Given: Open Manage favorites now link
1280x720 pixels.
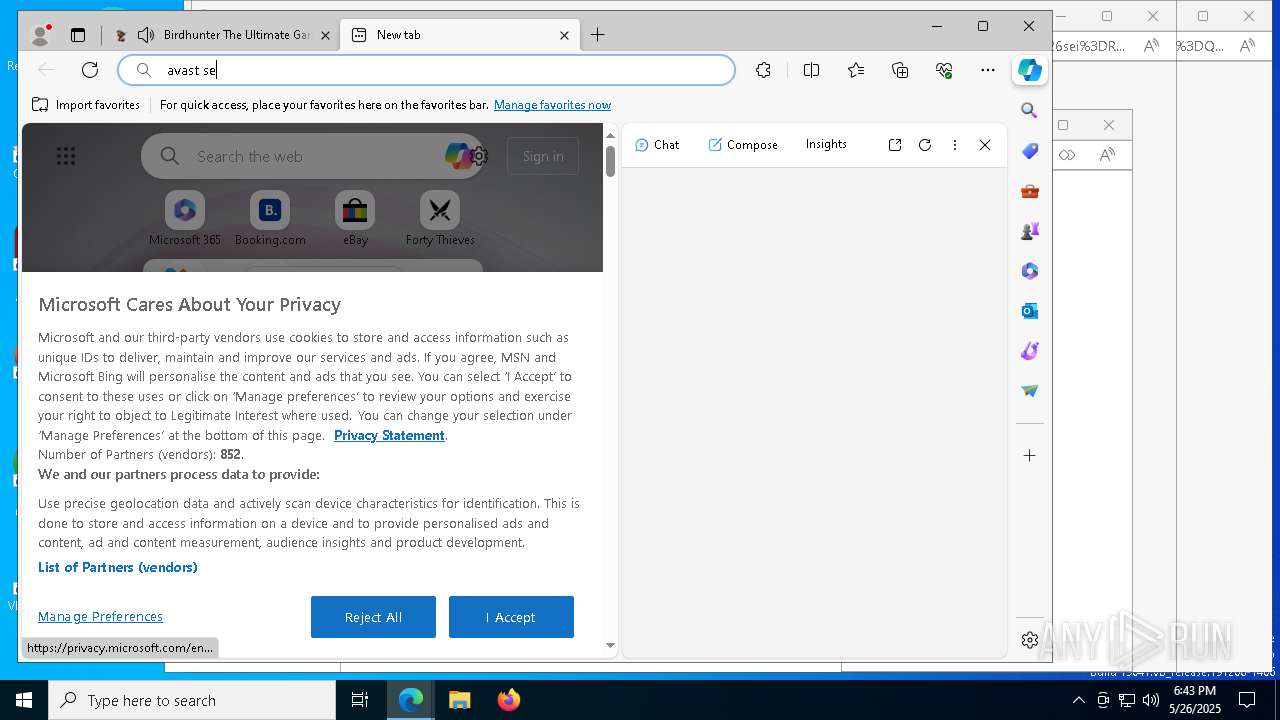Looking at the screenshot, I should 552,105.
